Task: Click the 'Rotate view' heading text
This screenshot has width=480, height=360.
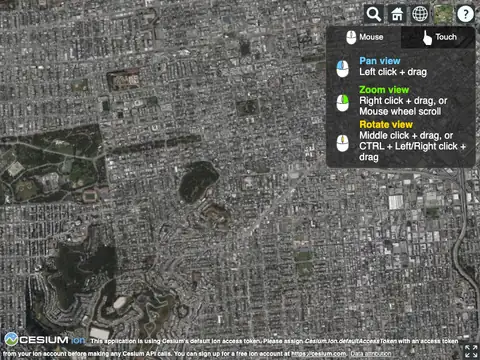Action: click(x=386, y=124)
